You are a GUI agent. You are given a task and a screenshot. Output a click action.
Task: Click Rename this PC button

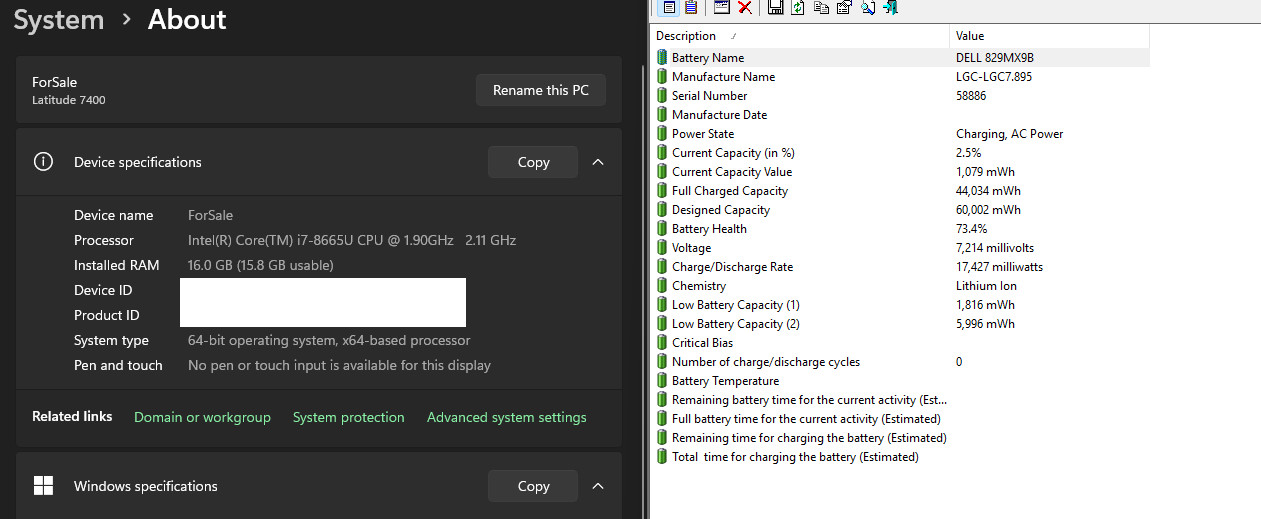point(541,90)
